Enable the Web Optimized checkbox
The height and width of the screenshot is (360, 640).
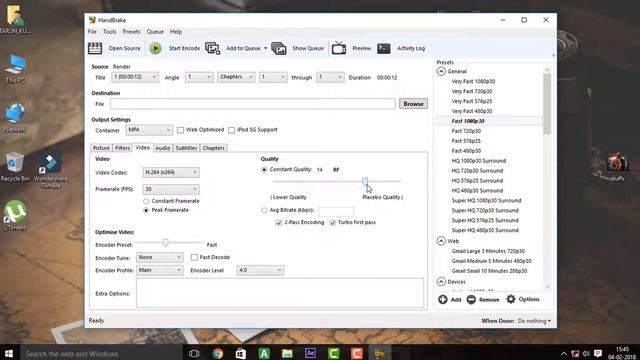(180, 130)
